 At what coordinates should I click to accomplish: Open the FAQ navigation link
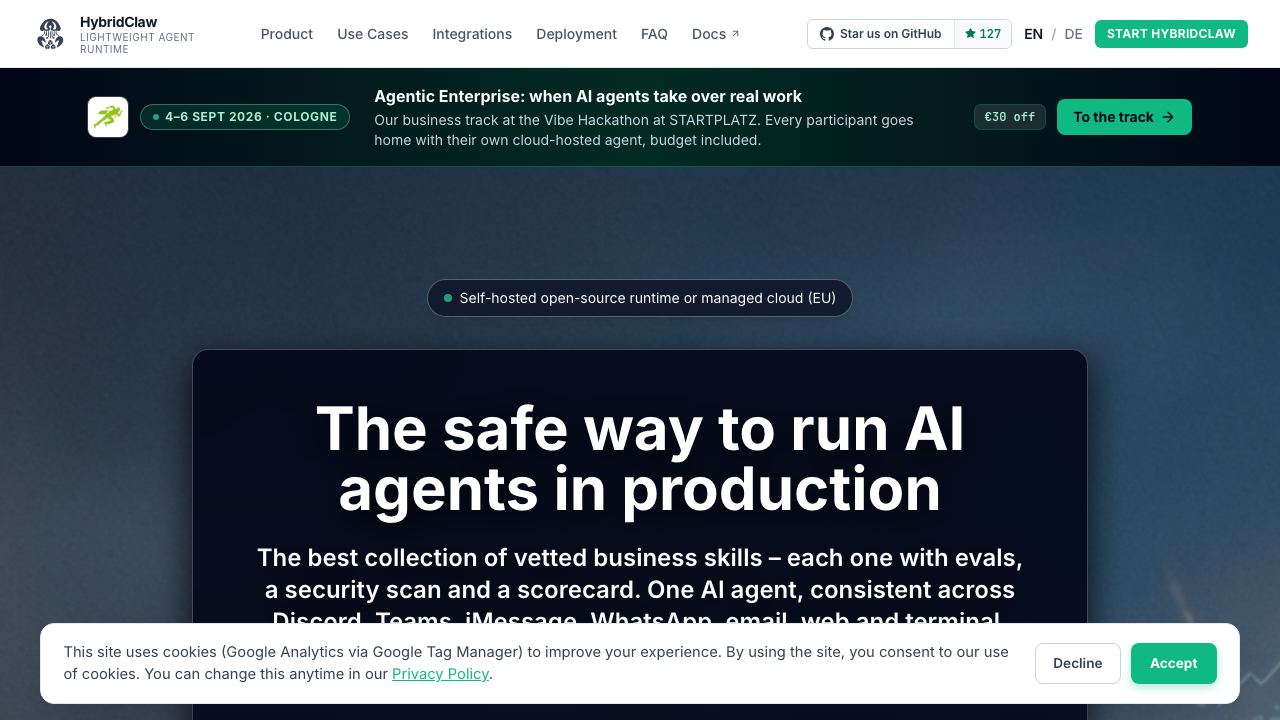[654, 34]
